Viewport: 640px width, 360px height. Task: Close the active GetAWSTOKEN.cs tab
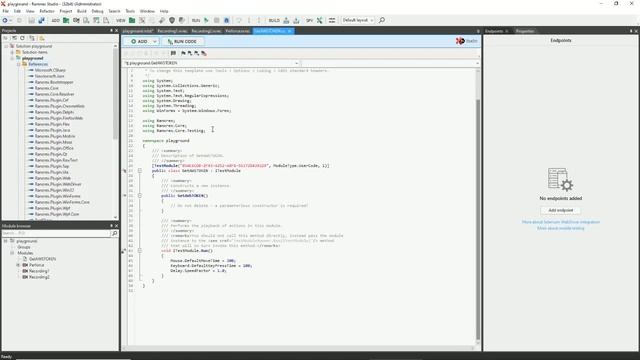(289, 31)
